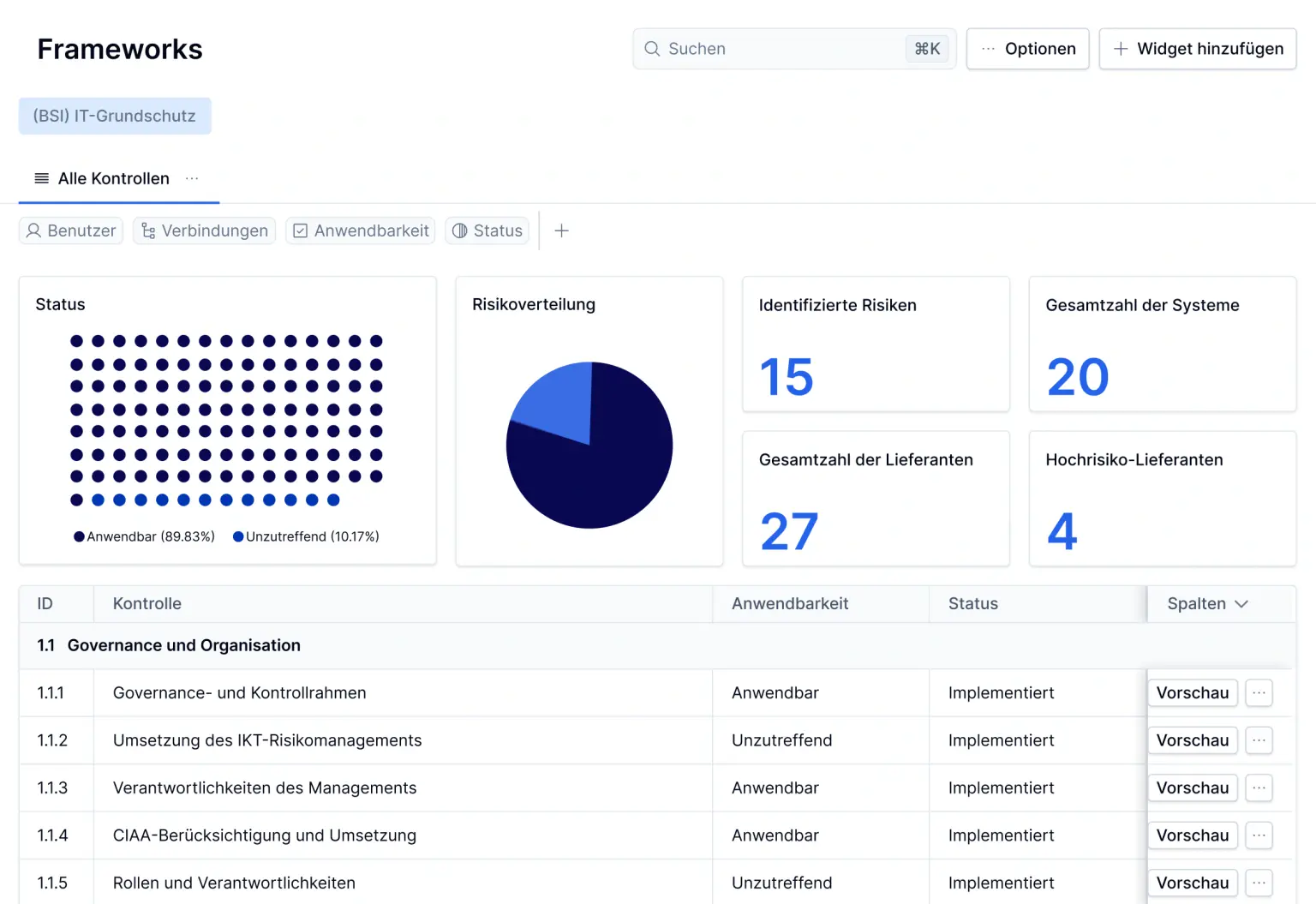Select the Benutzer person filter icon
The image size is (1316, 904).
coord(35,230)
